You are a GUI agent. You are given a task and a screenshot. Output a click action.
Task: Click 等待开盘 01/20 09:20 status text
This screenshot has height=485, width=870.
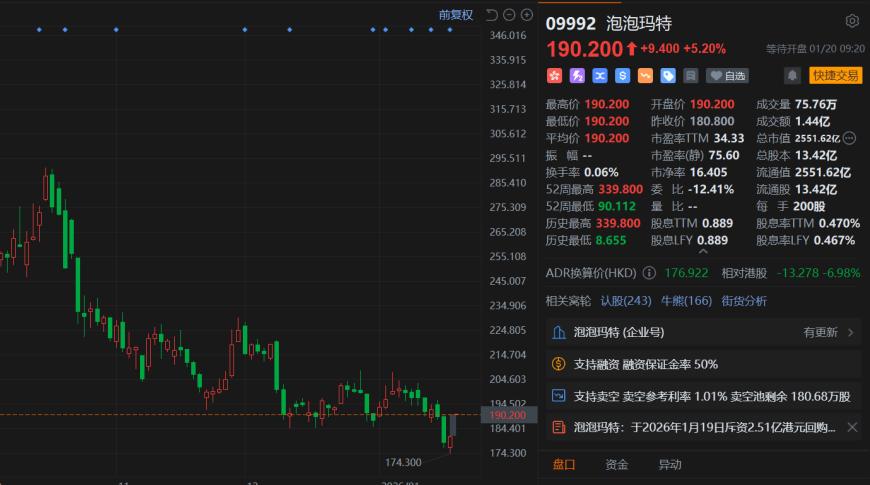(x=815, y=49)
